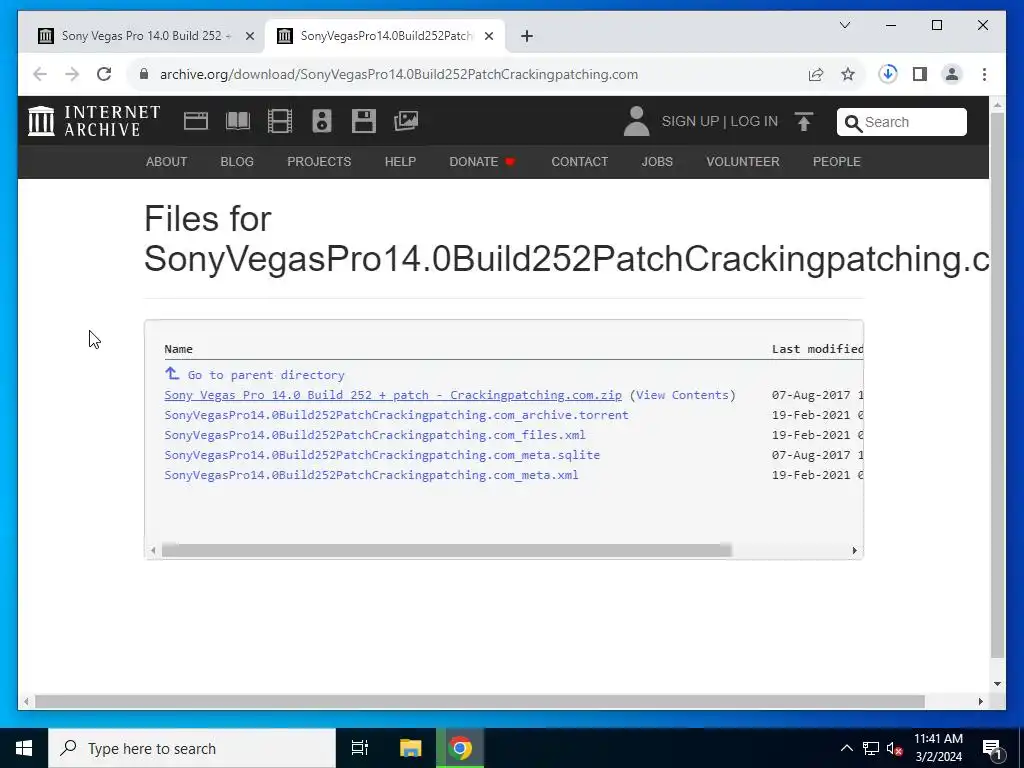Viewport: 1024px width, 768px height.
Task: Open Task View on the taskbar
Action: coord(360,748)
